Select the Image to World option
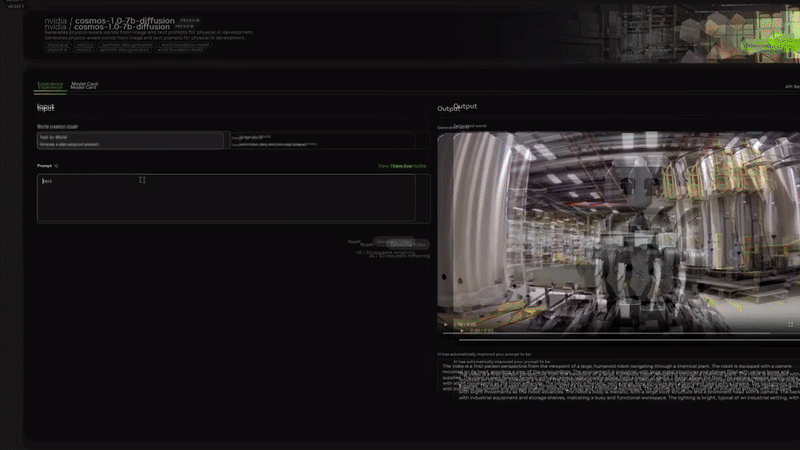This screenshot has height=450, width=800. (x=322, y=141)
